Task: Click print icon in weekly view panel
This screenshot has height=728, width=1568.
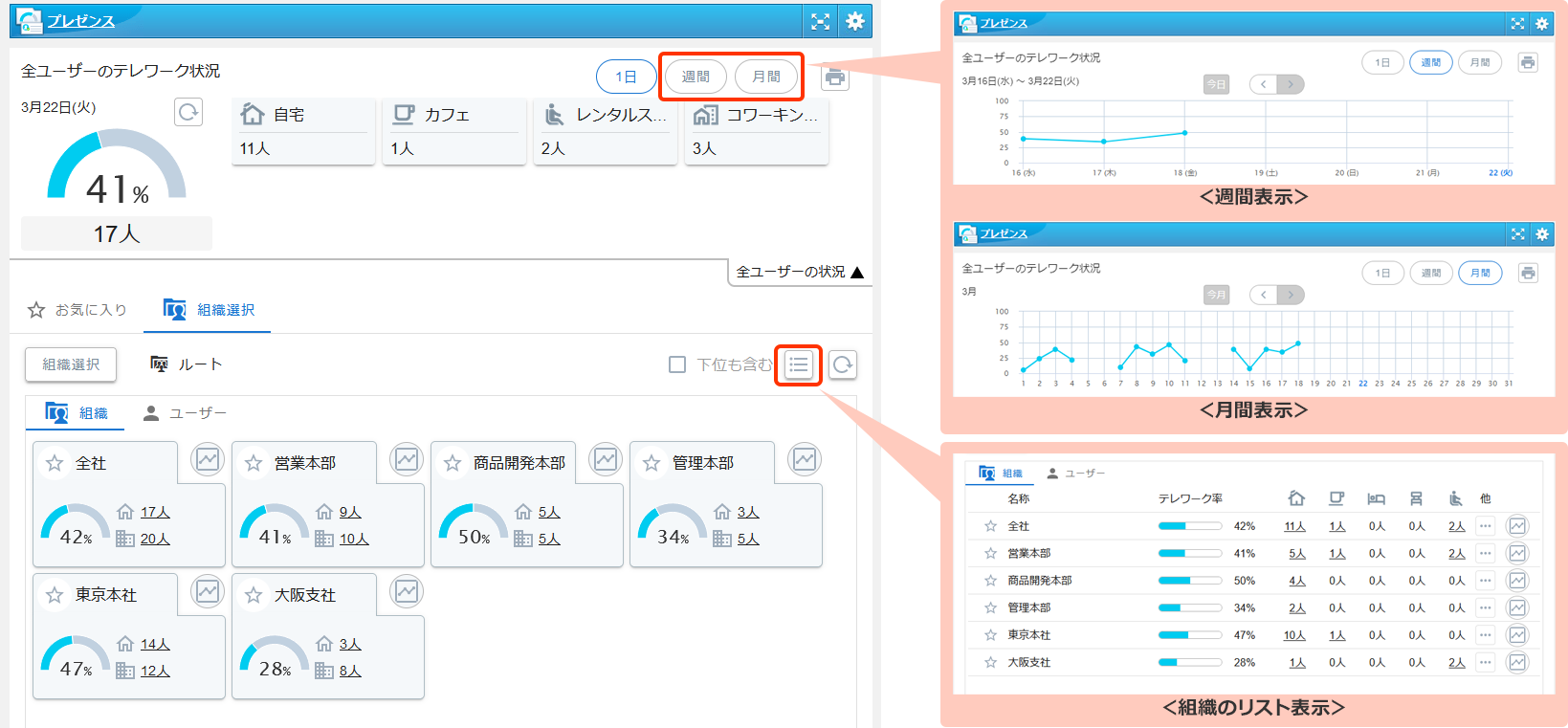Action: pos(1528,62)
